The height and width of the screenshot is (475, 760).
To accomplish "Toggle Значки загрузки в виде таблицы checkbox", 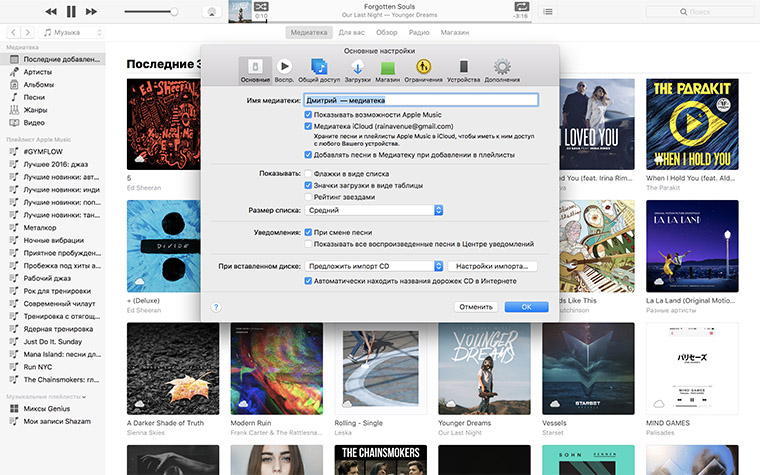I will click(x=308, y=185).
